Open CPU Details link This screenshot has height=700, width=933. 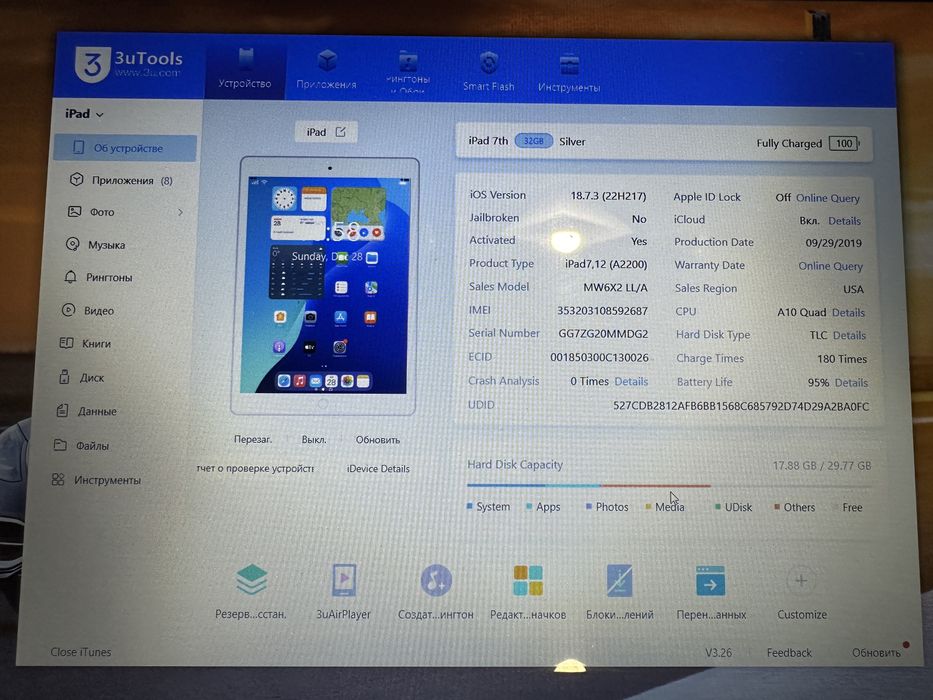pyautogui.click(x=848, y=312)
